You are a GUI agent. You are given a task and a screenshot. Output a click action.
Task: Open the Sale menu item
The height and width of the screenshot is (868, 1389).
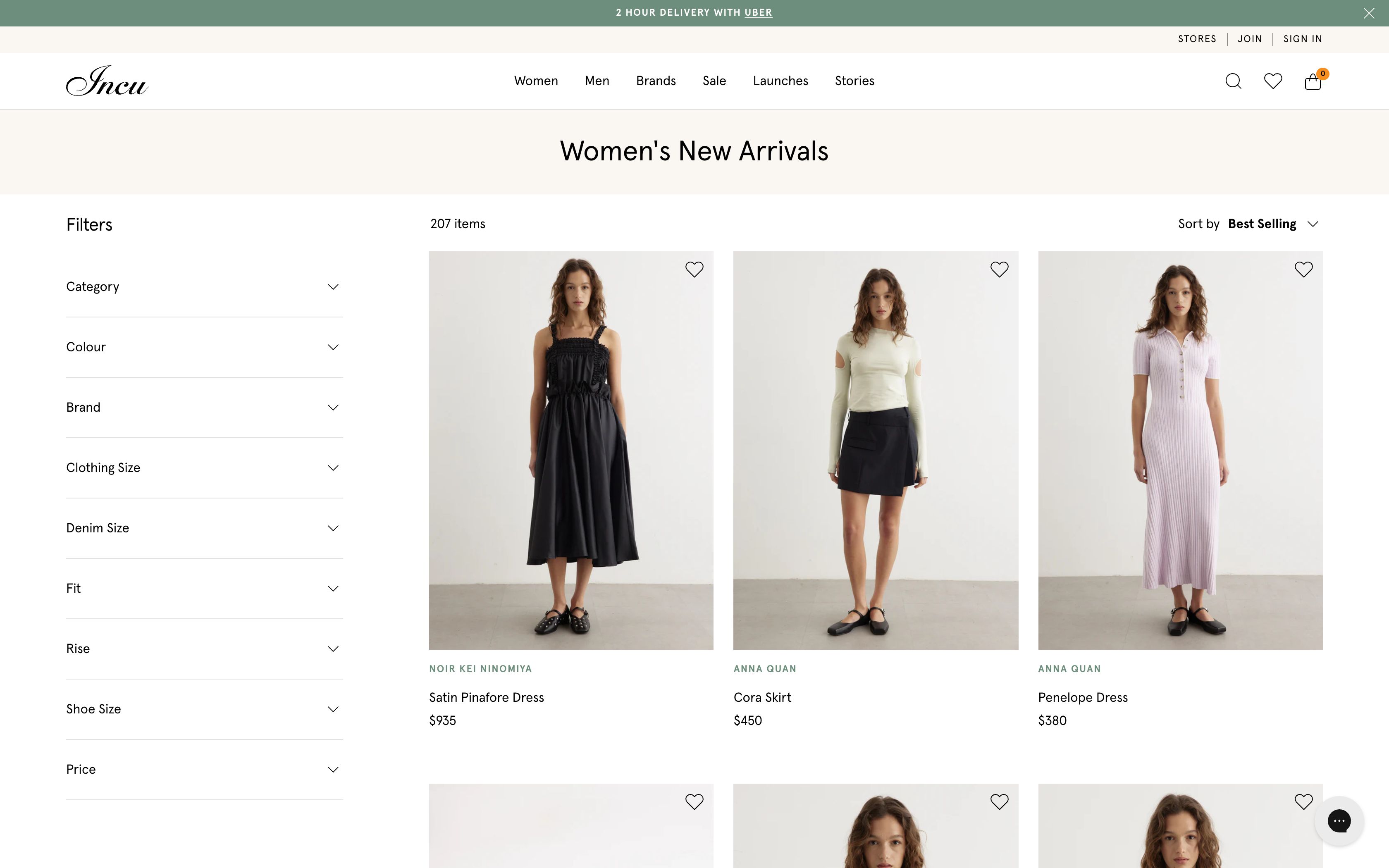point(714,81)
